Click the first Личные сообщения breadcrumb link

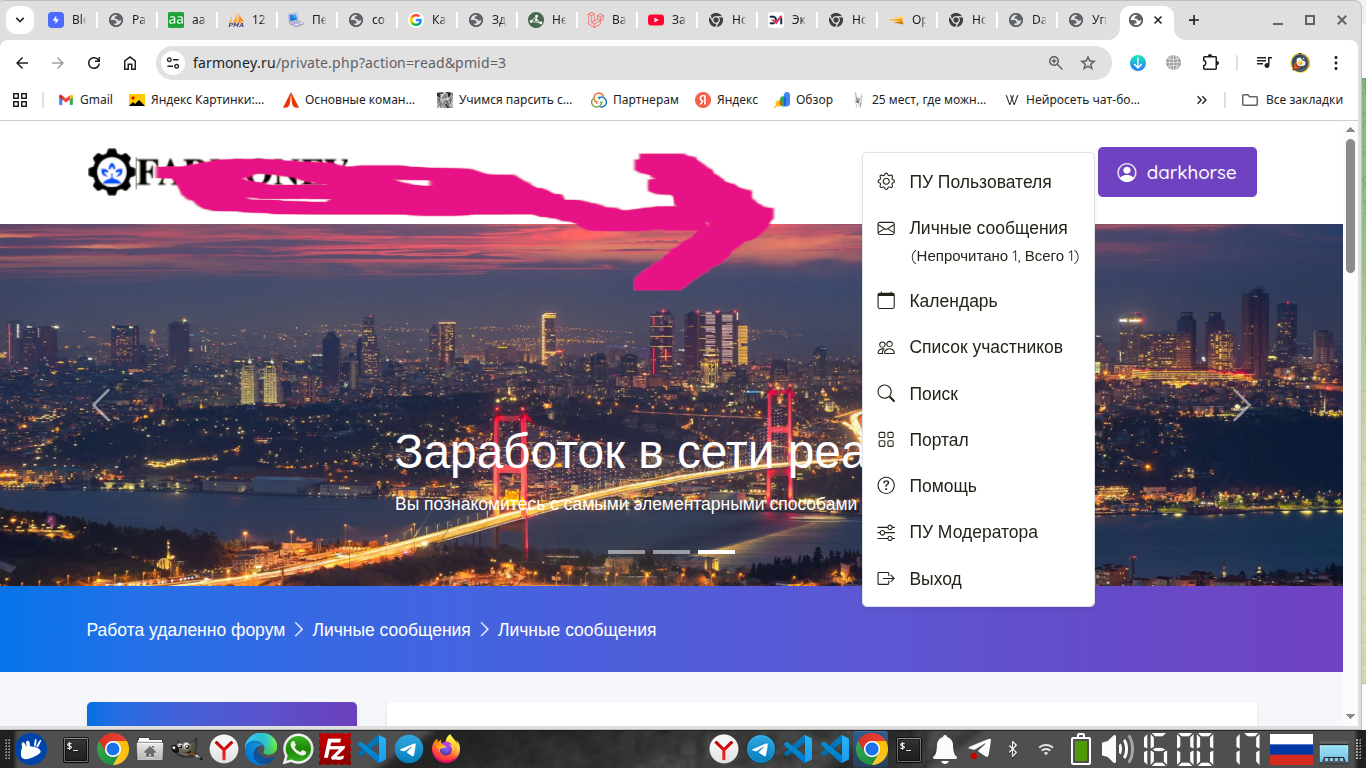click(391, 630)
